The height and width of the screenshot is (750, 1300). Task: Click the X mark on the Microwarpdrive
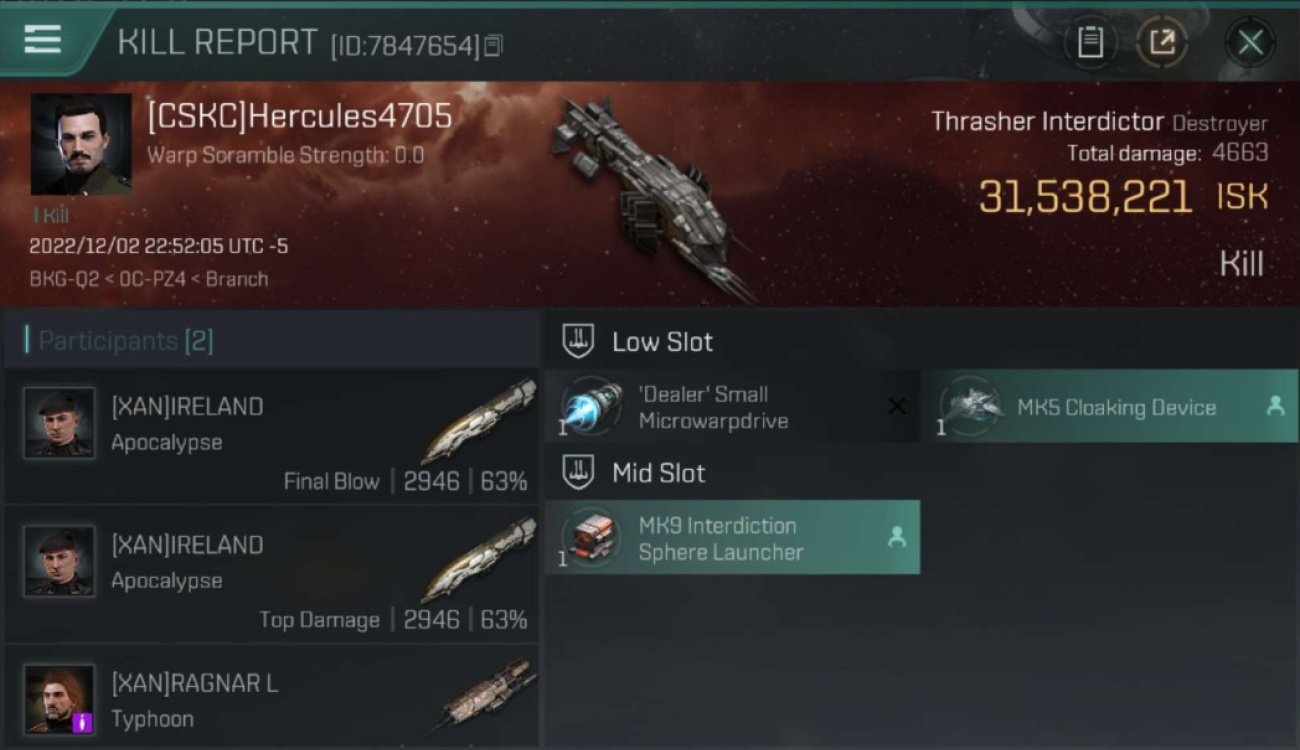[x=897, y=406]
